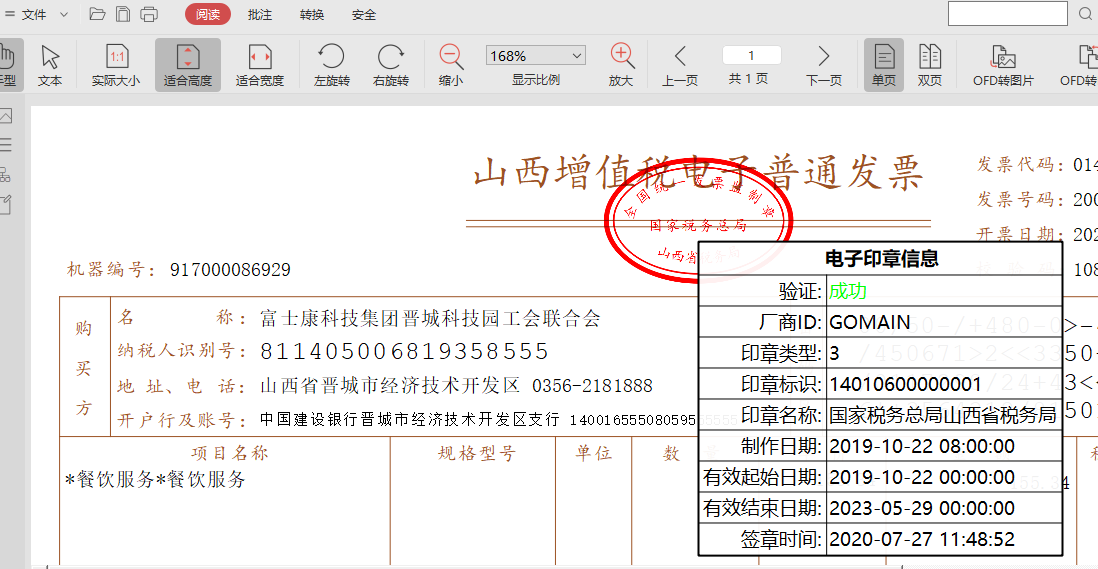Toggle 单页 single page view

click(884, 64)
